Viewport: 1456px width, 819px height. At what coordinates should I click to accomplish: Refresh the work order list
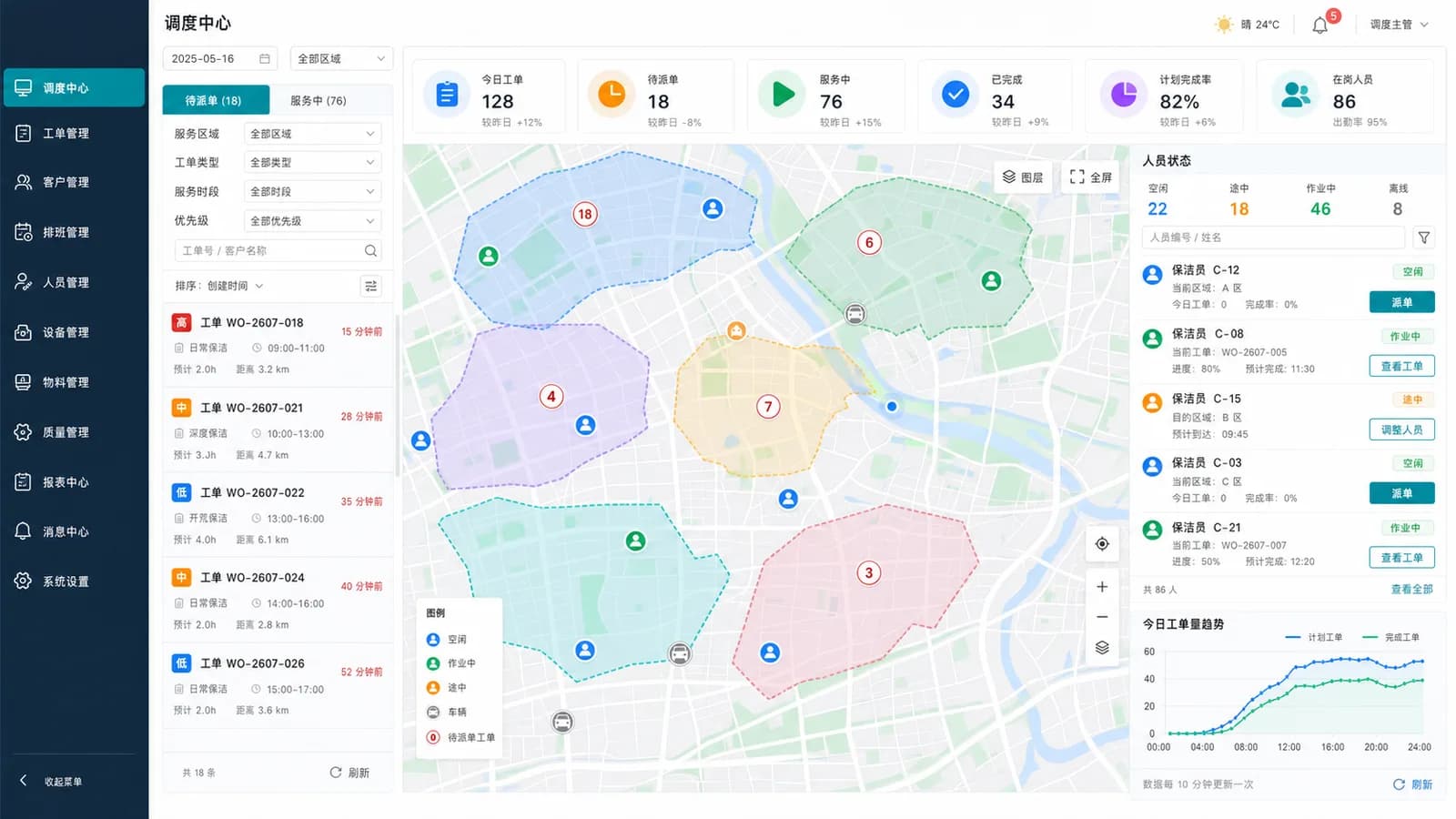click(x=349, y=773)
